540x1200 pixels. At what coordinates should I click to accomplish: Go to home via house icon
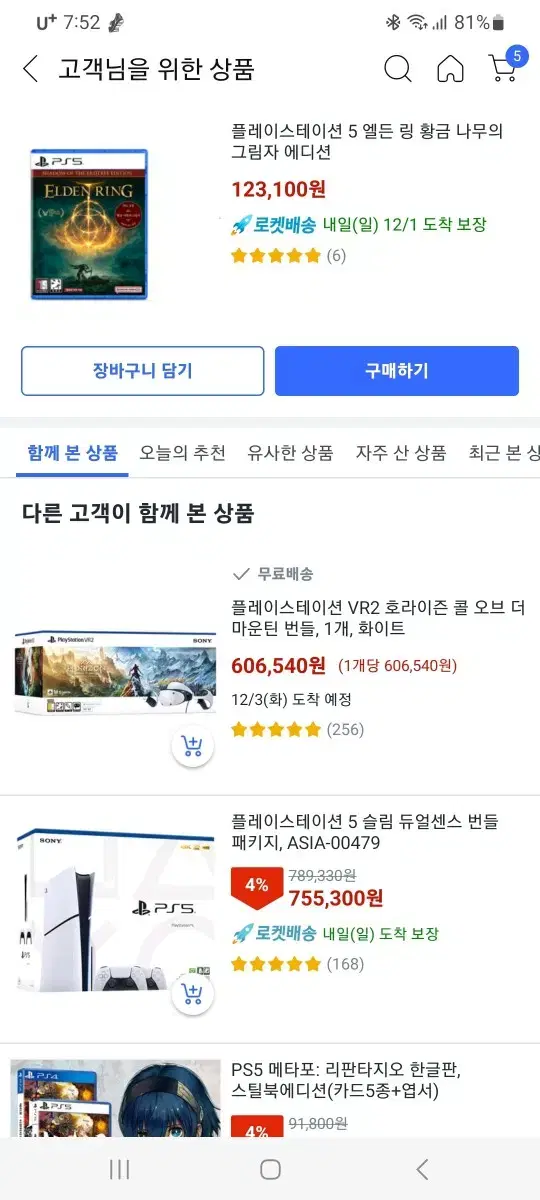451,69
